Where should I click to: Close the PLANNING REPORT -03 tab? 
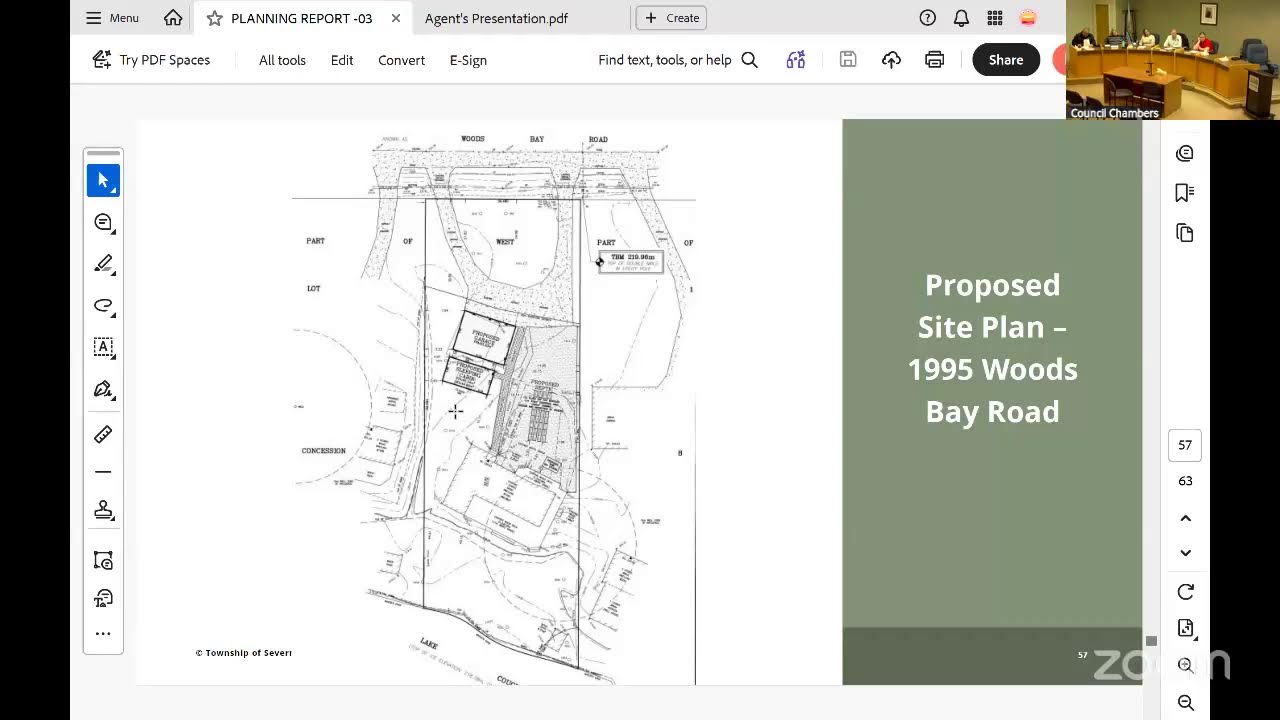coord(396,18)
